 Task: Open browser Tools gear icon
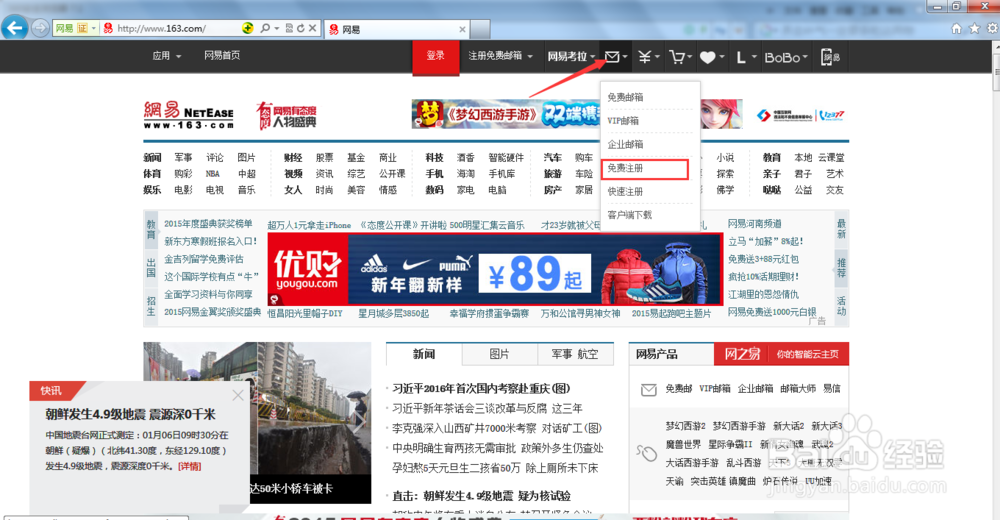click(x=992, y=28)
